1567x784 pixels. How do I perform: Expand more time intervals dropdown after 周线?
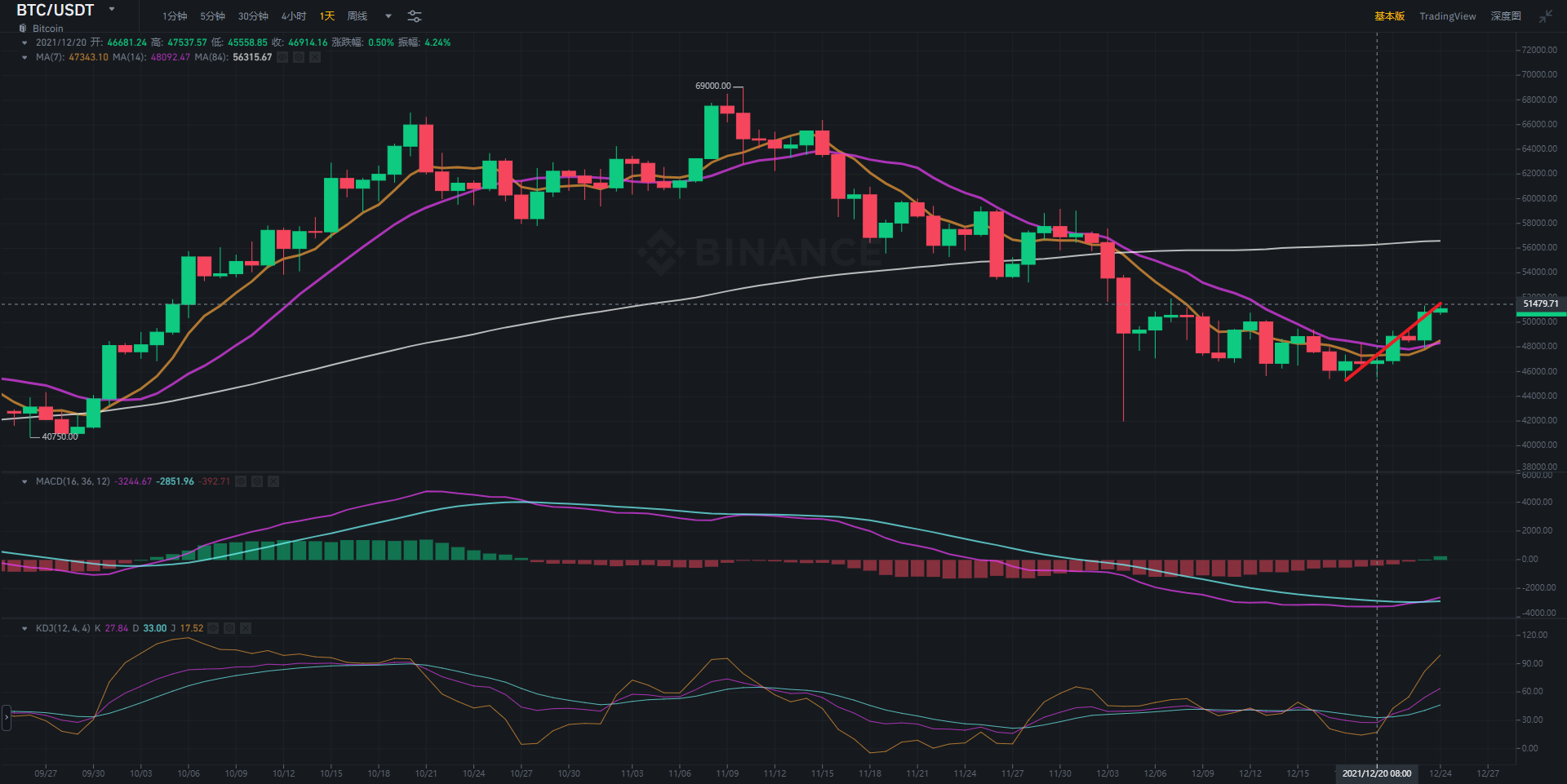pos(388,16)
